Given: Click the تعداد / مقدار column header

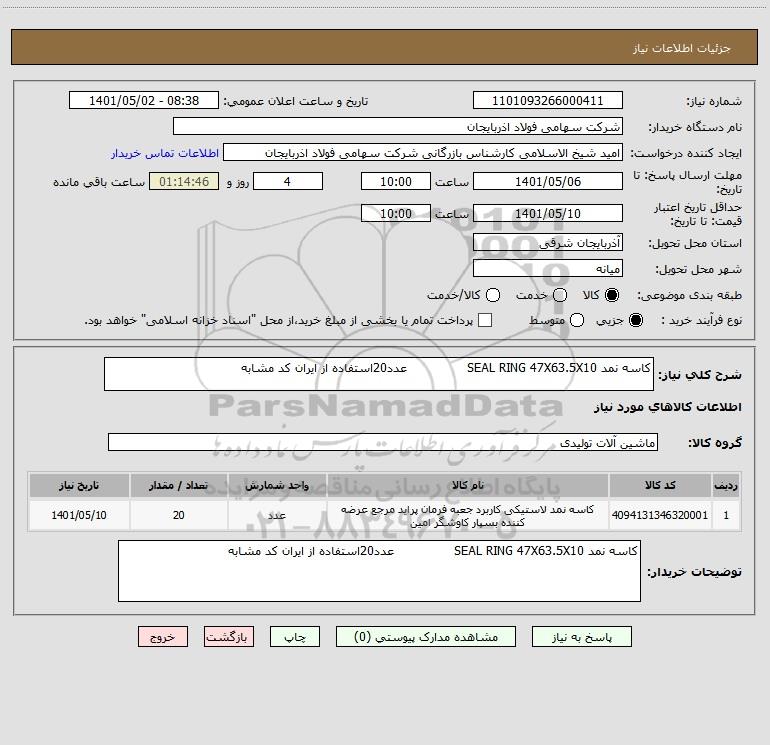Looking at the screenshot, I should click(x=178, y=485).
